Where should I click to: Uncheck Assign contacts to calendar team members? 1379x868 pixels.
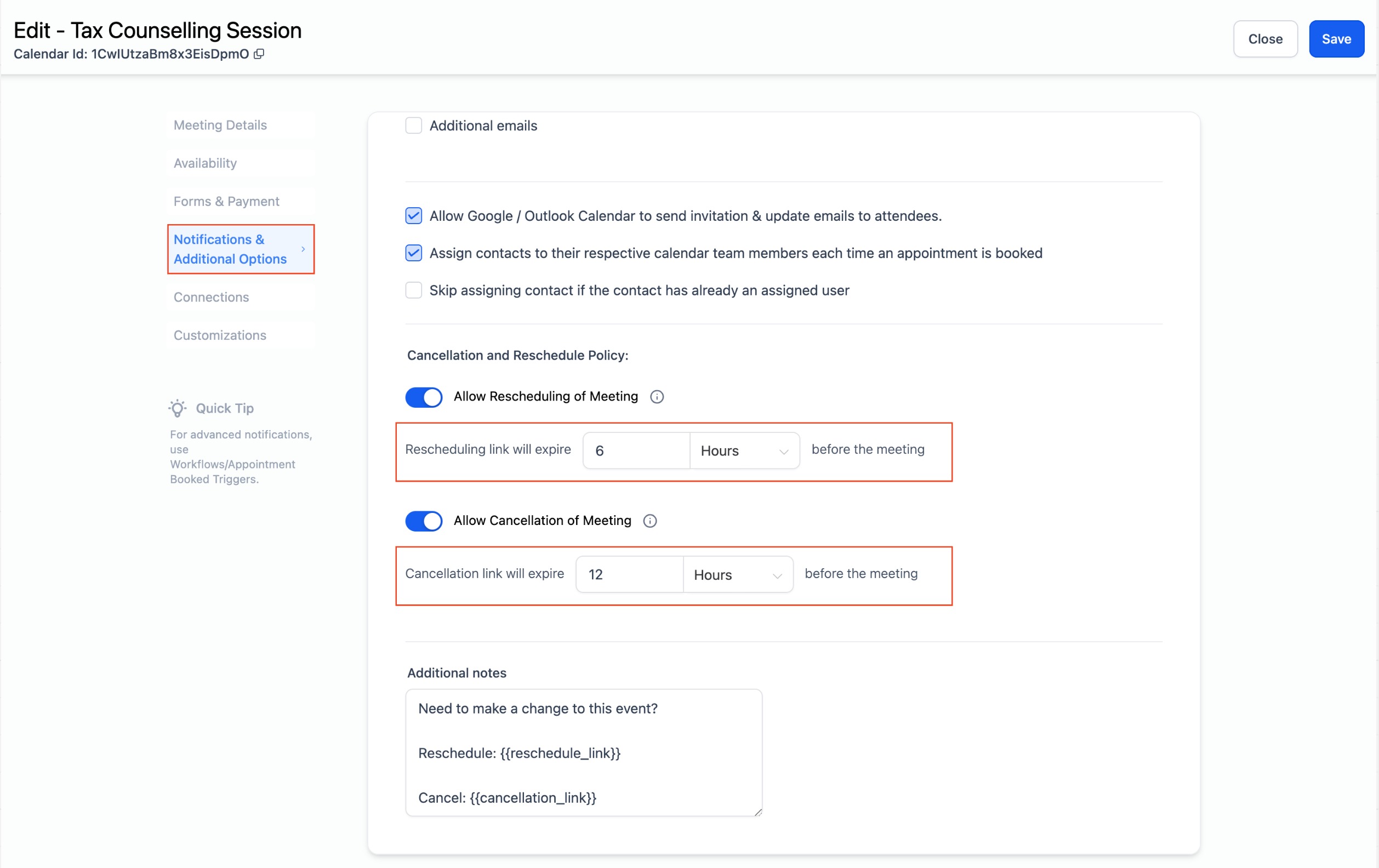point(413,253)
